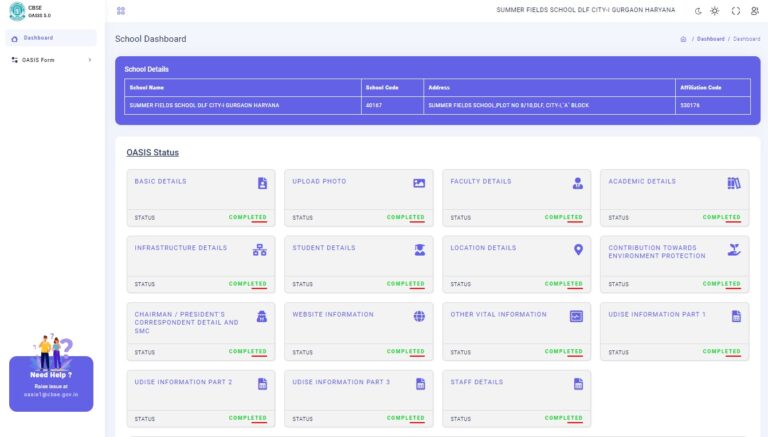768x437 pixels.
Task: Open the Upload Photo card icon
Action: tap(419, 183)
